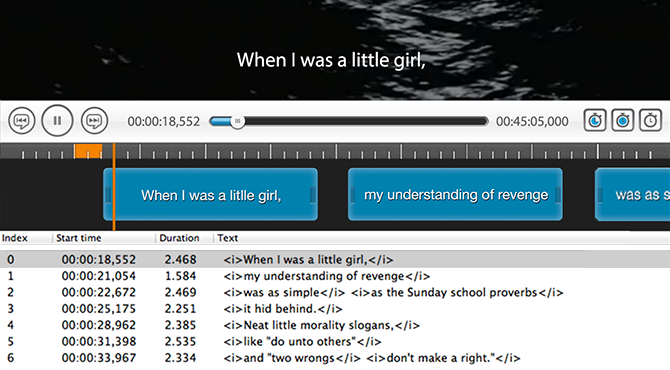Click start time 00:00:28,962
The image size is (670, 370).
99,325
